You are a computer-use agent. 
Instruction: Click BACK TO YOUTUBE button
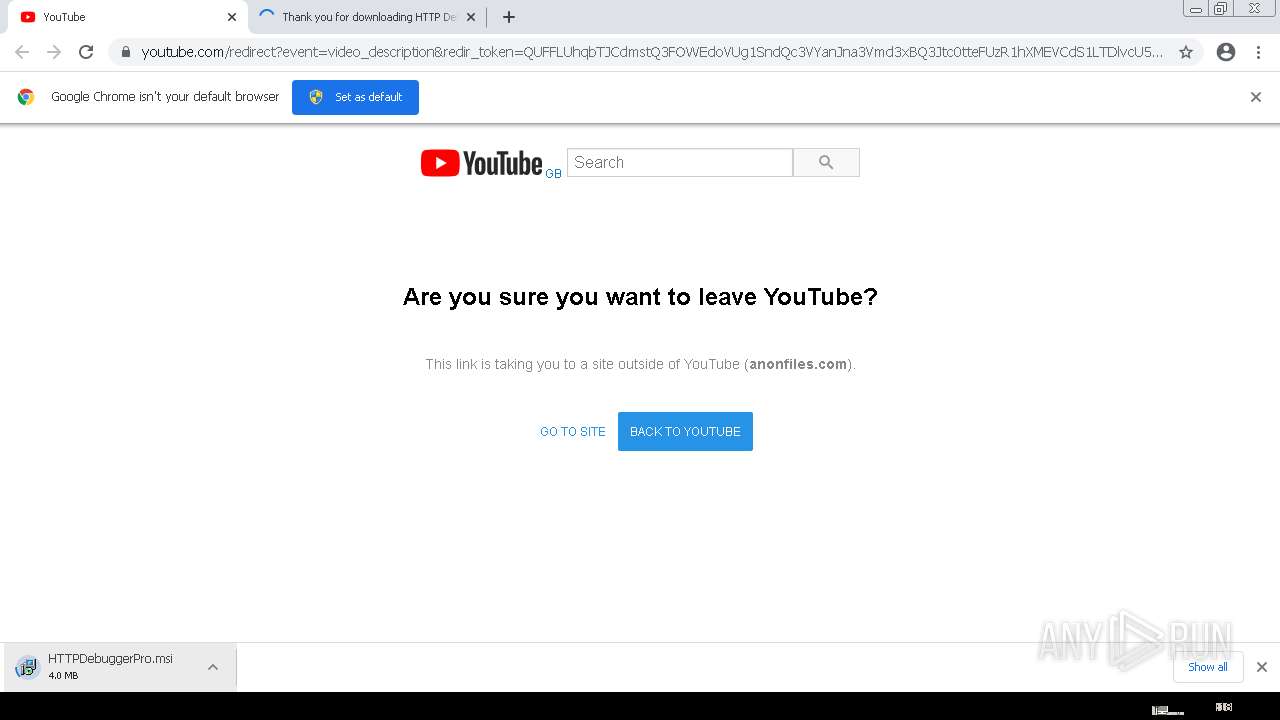point(685,432)
